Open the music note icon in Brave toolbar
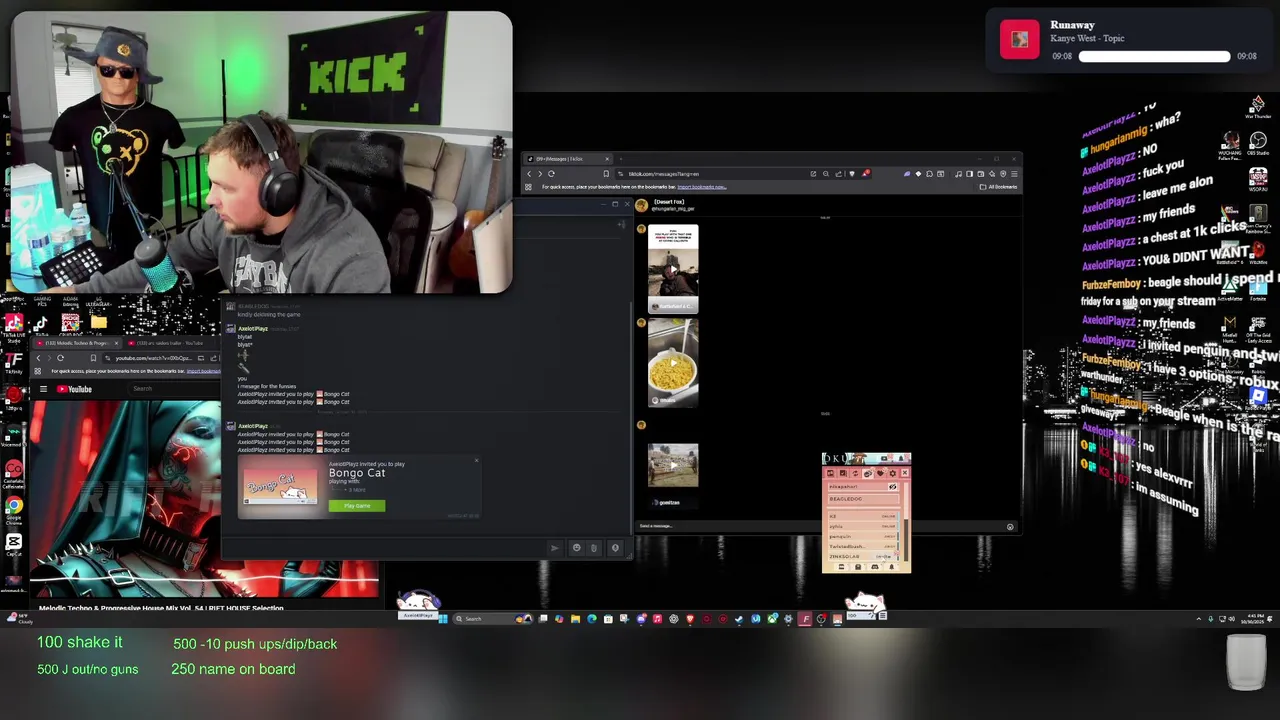 pos(958,174)
